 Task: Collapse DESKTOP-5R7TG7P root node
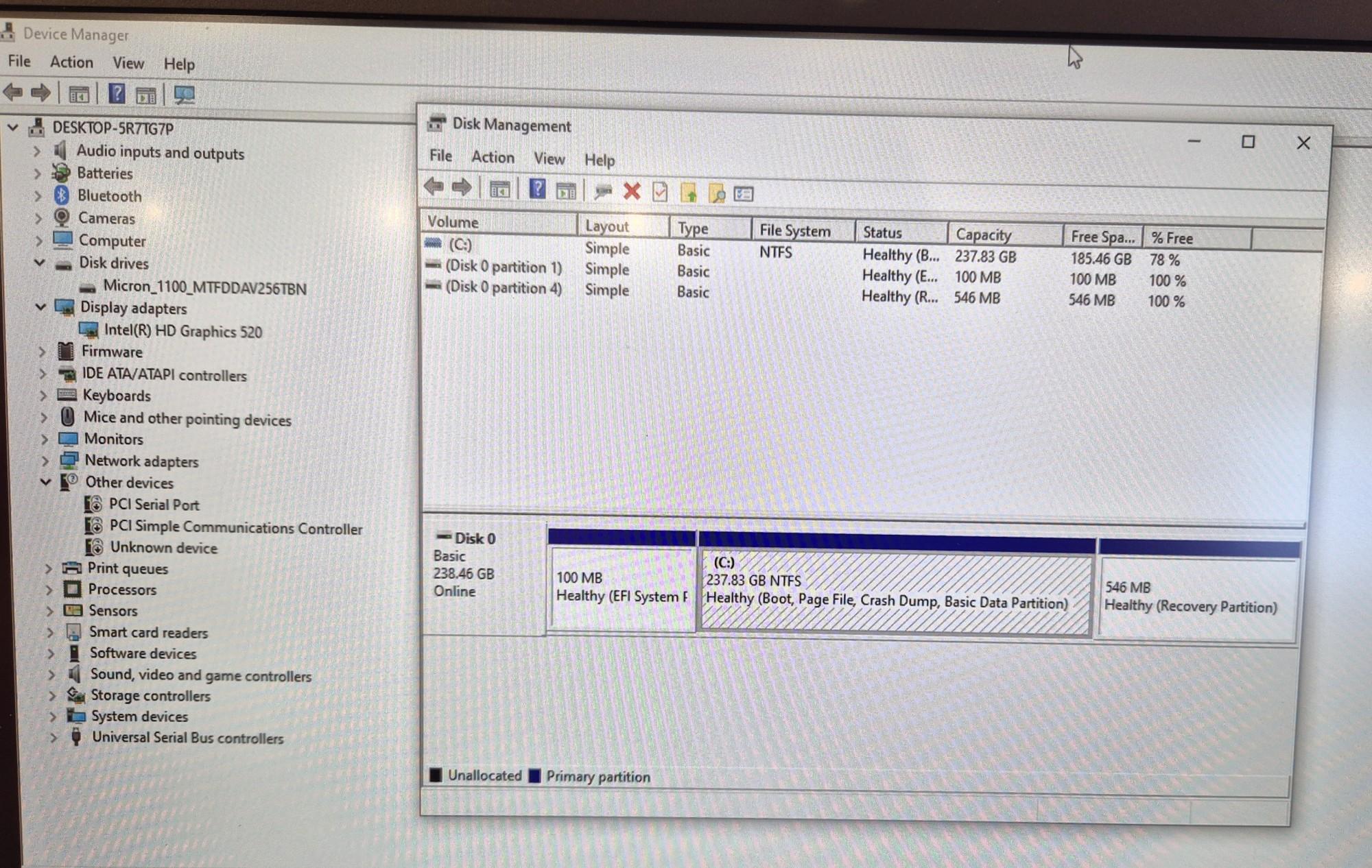12,127
